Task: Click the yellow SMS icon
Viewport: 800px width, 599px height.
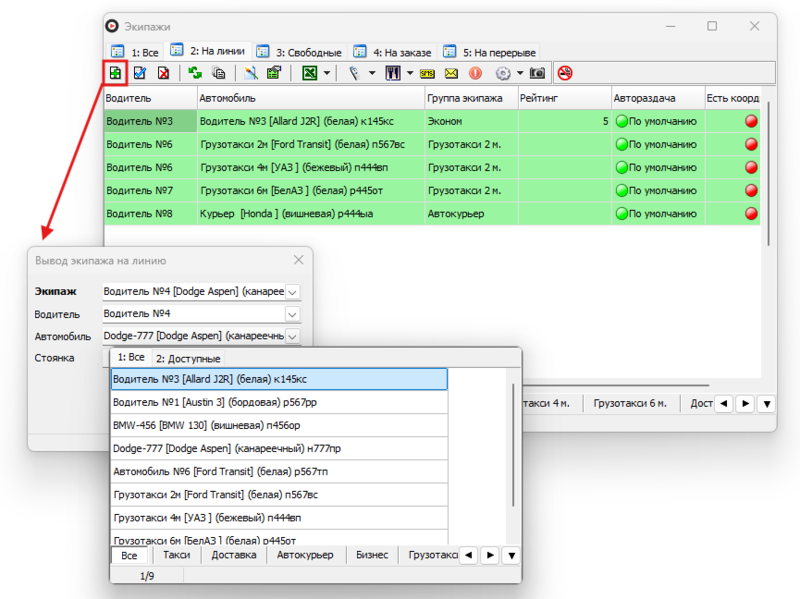Action: tap(427, 73)
